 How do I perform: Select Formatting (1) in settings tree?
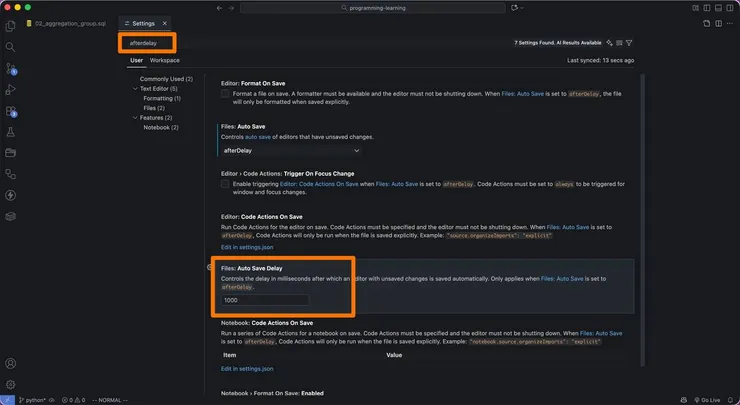tap(162, 98)
